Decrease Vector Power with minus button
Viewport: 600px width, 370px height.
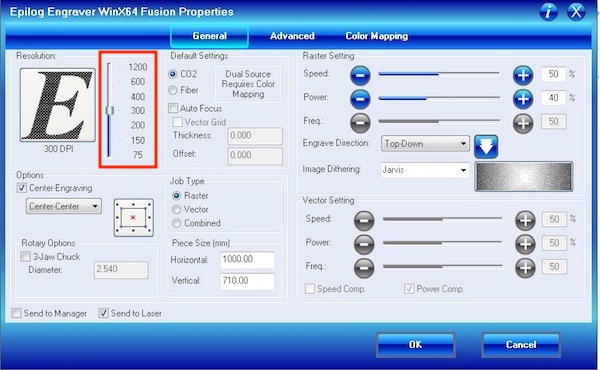364,244
